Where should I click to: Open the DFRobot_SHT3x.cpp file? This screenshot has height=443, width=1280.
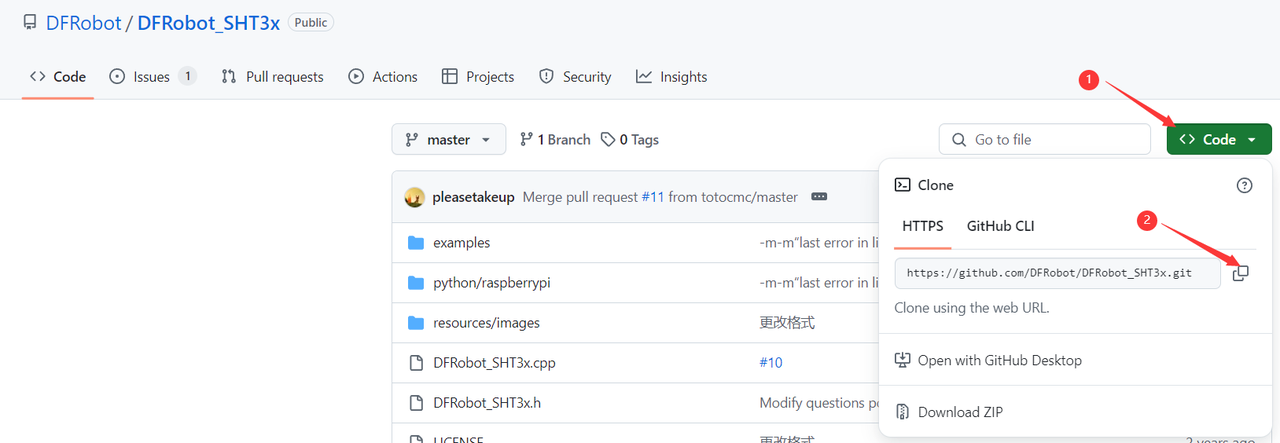click(494, 363)
